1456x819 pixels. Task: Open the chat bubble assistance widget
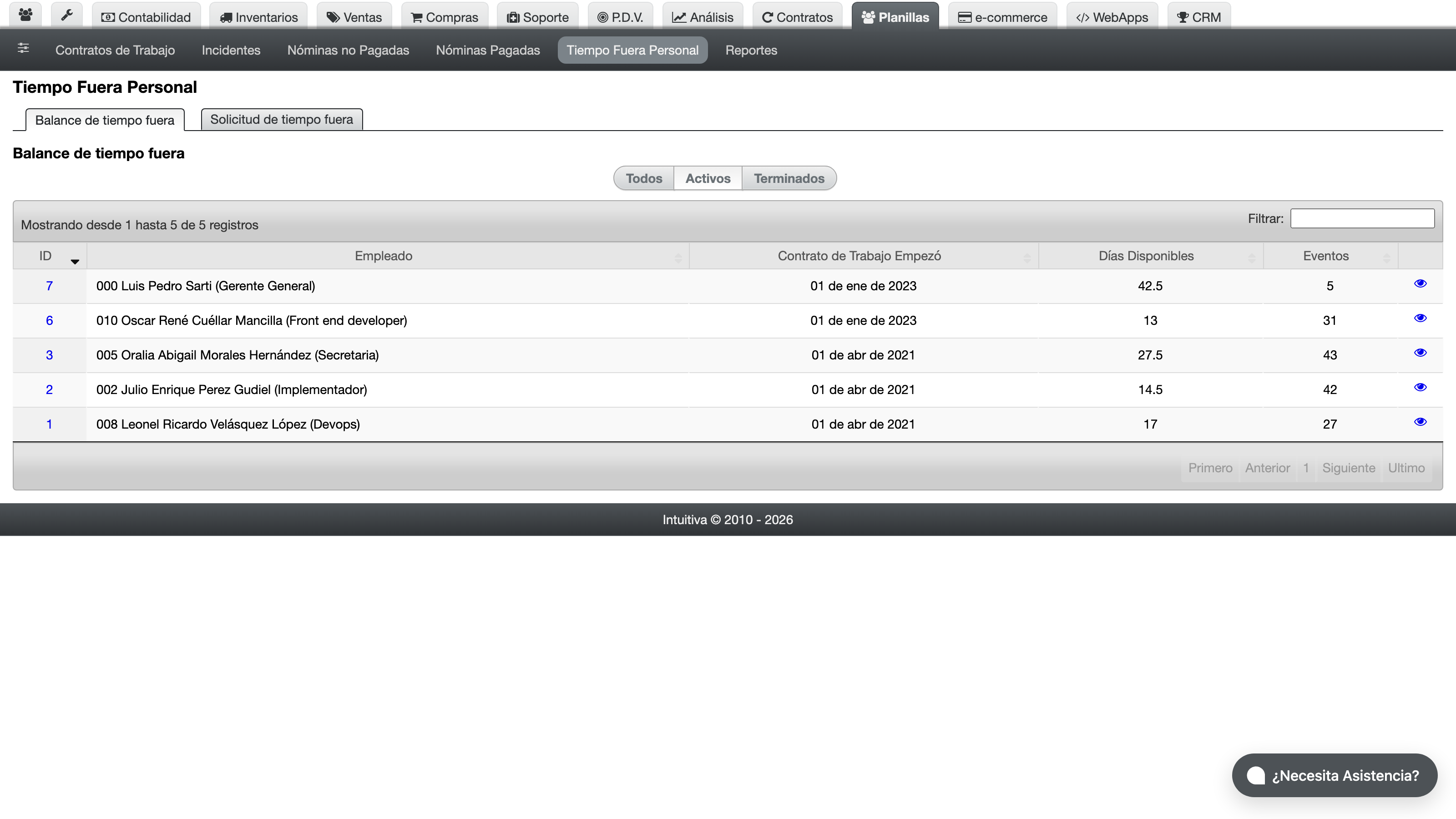point(1334,775)
